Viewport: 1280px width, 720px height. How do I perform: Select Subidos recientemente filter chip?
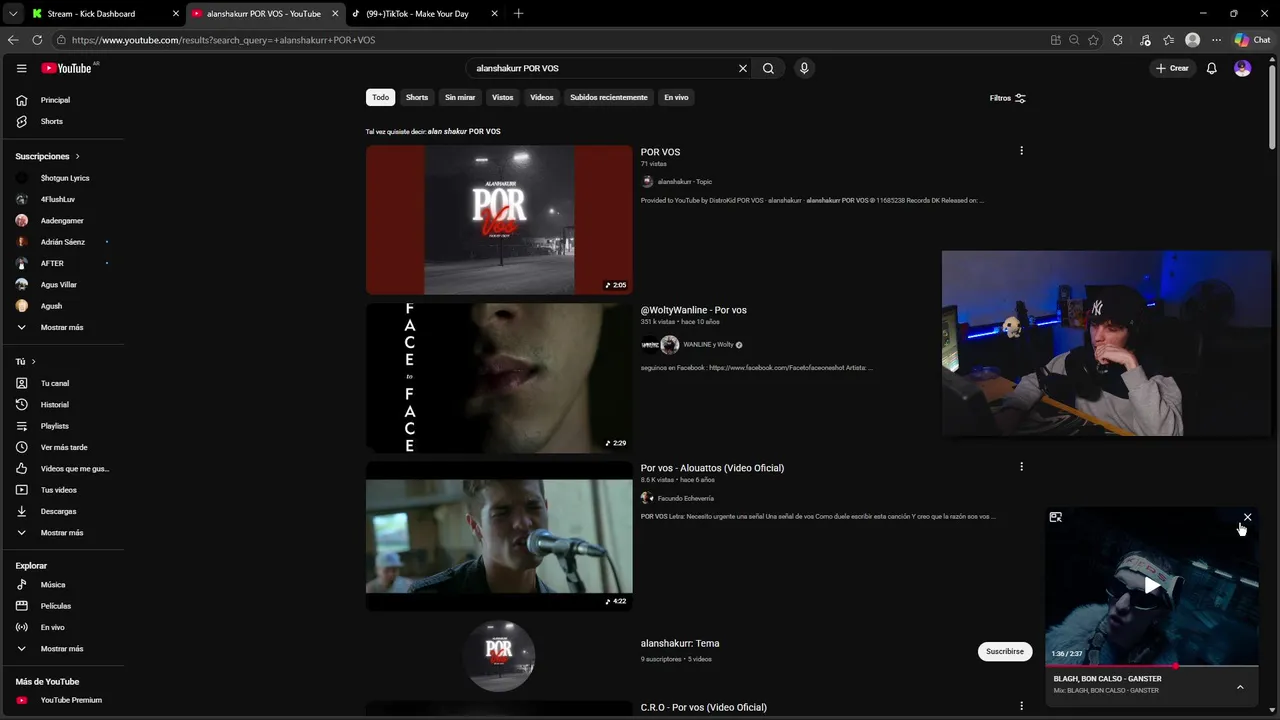click(609, 97)
